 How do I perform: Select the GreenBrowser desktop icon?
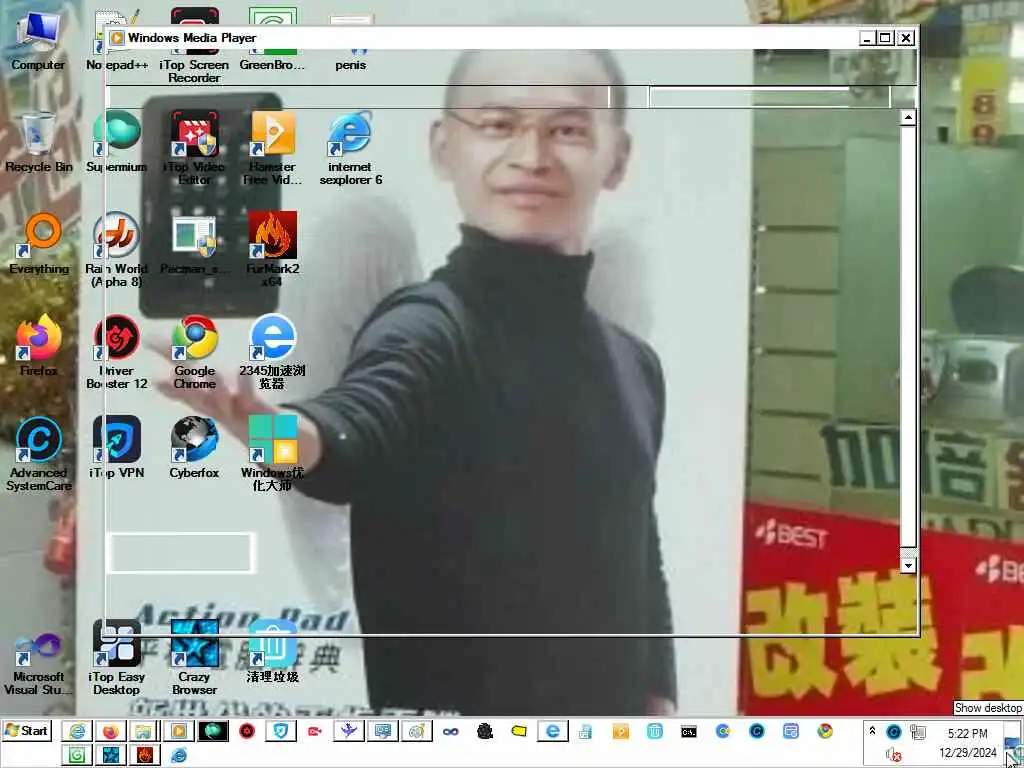coord(272,41)
